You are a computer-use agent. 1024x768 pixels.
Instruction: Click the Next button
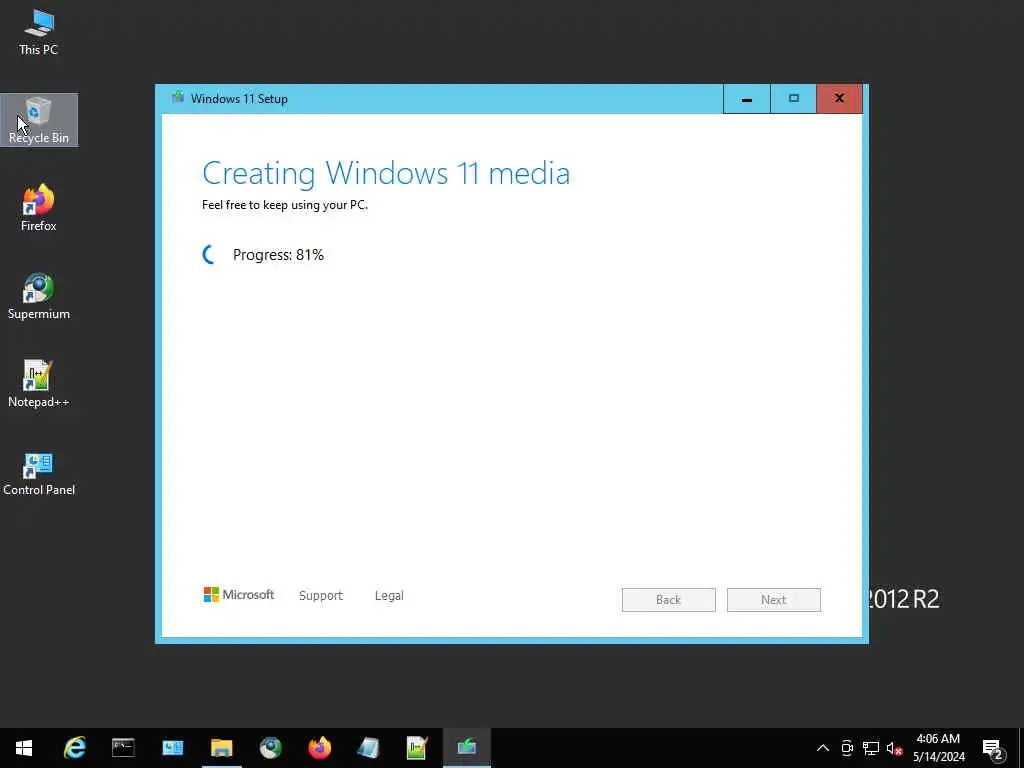[x=774, y=600]
